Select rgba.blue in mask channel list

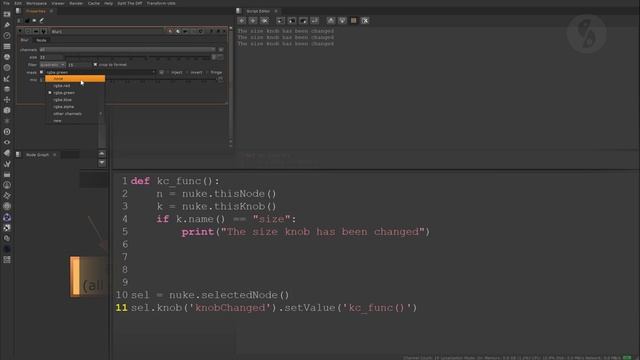tap(75, 100)
